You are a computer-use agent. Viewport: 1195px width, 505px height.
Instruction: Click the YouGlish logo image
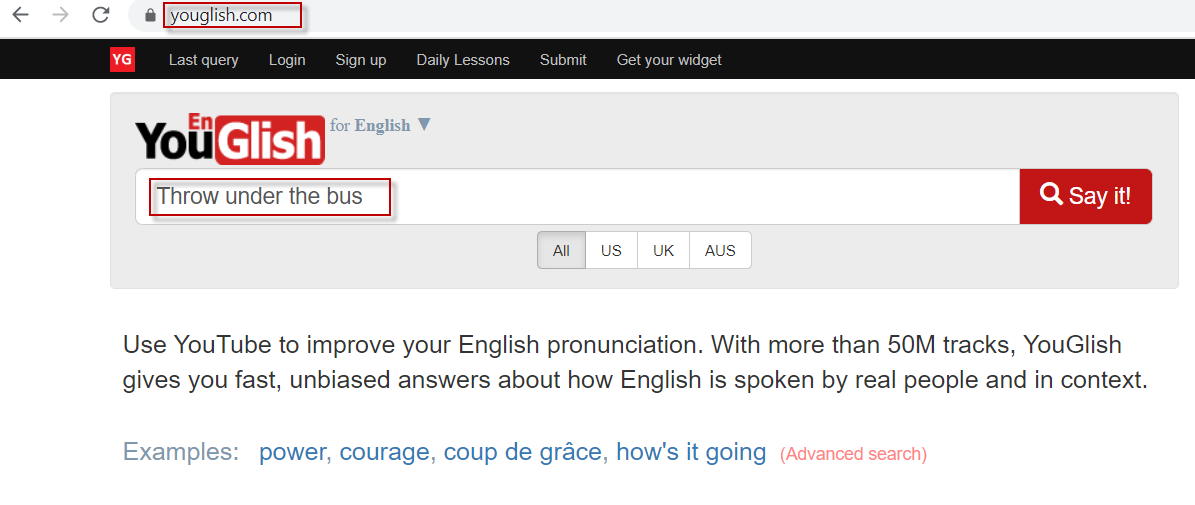230,139
